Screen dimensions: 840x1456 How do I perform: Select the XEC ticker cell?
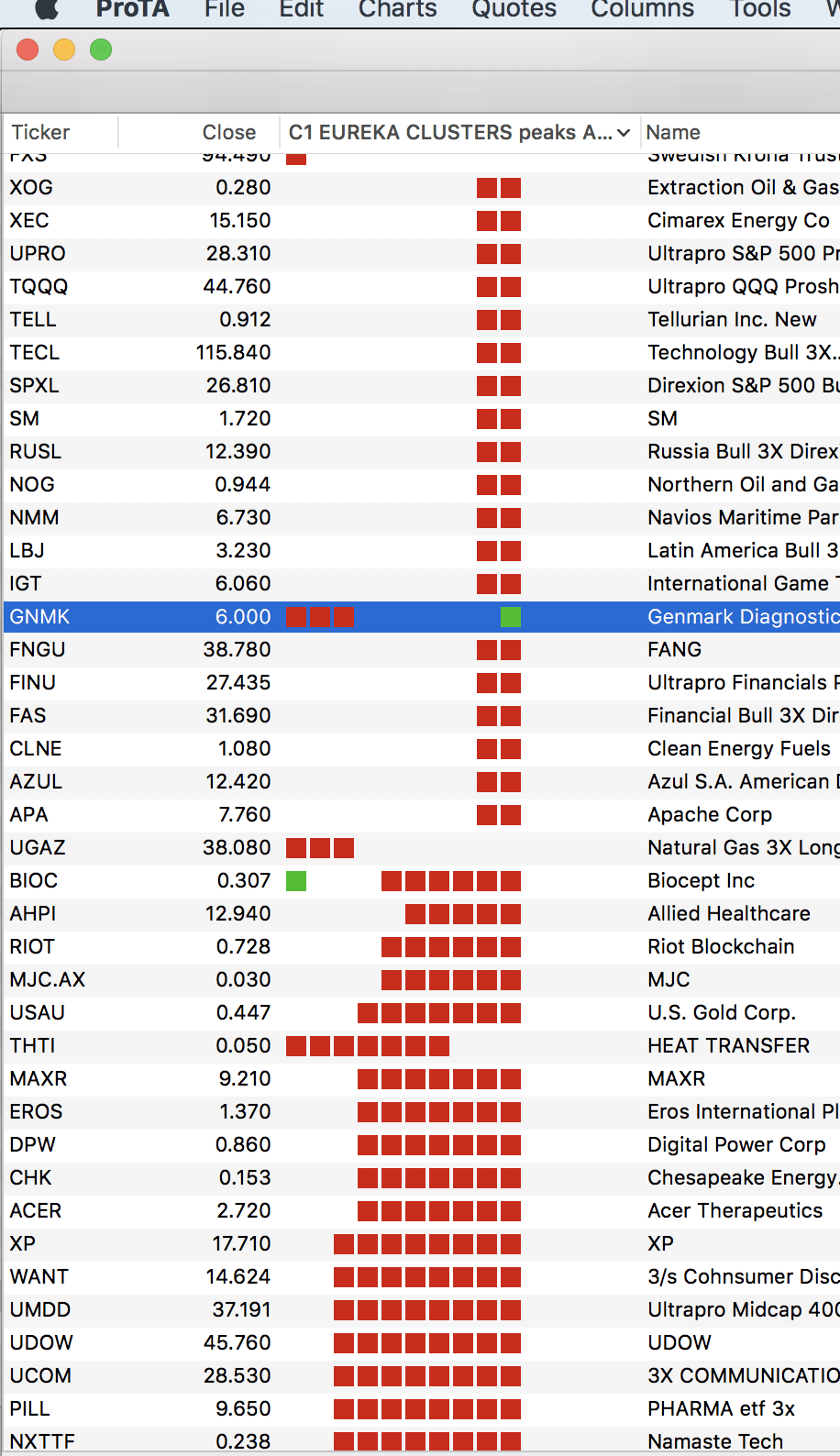[x=29, y=220]
